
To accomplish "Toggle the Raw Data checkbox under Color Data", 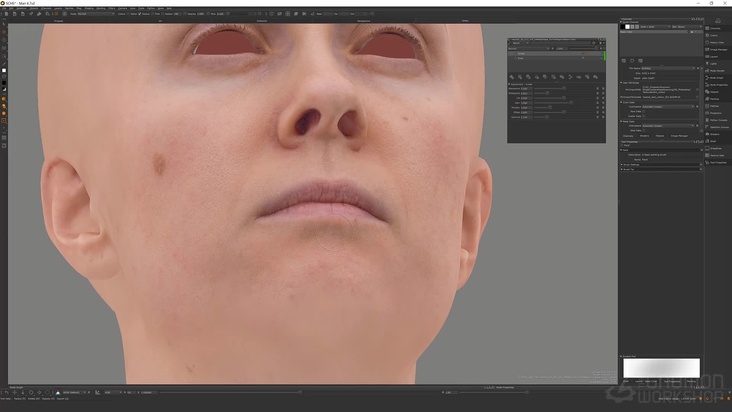I will coord(644,112).
